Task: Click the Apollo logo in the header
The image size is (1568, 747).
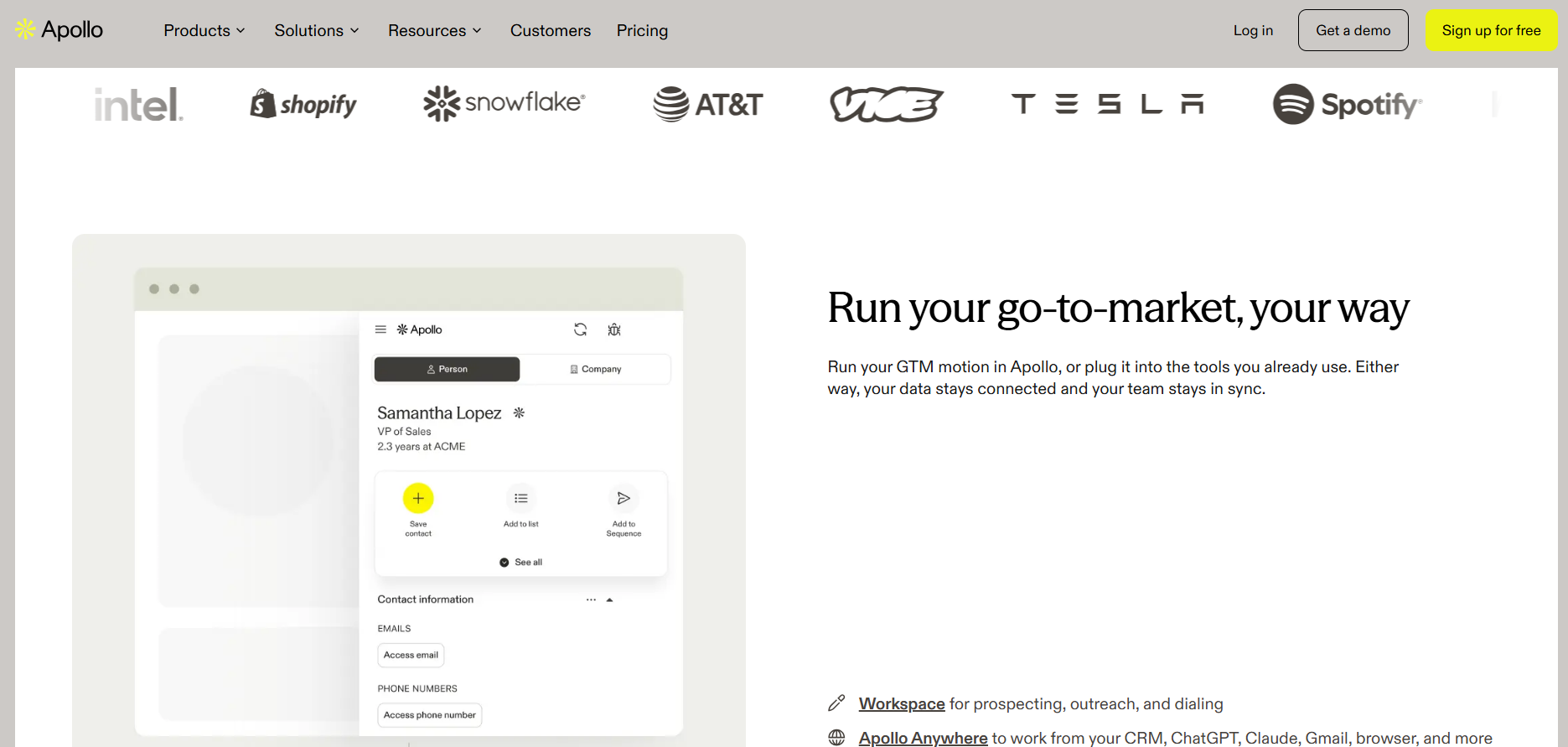Action: [x=60, y=30]
